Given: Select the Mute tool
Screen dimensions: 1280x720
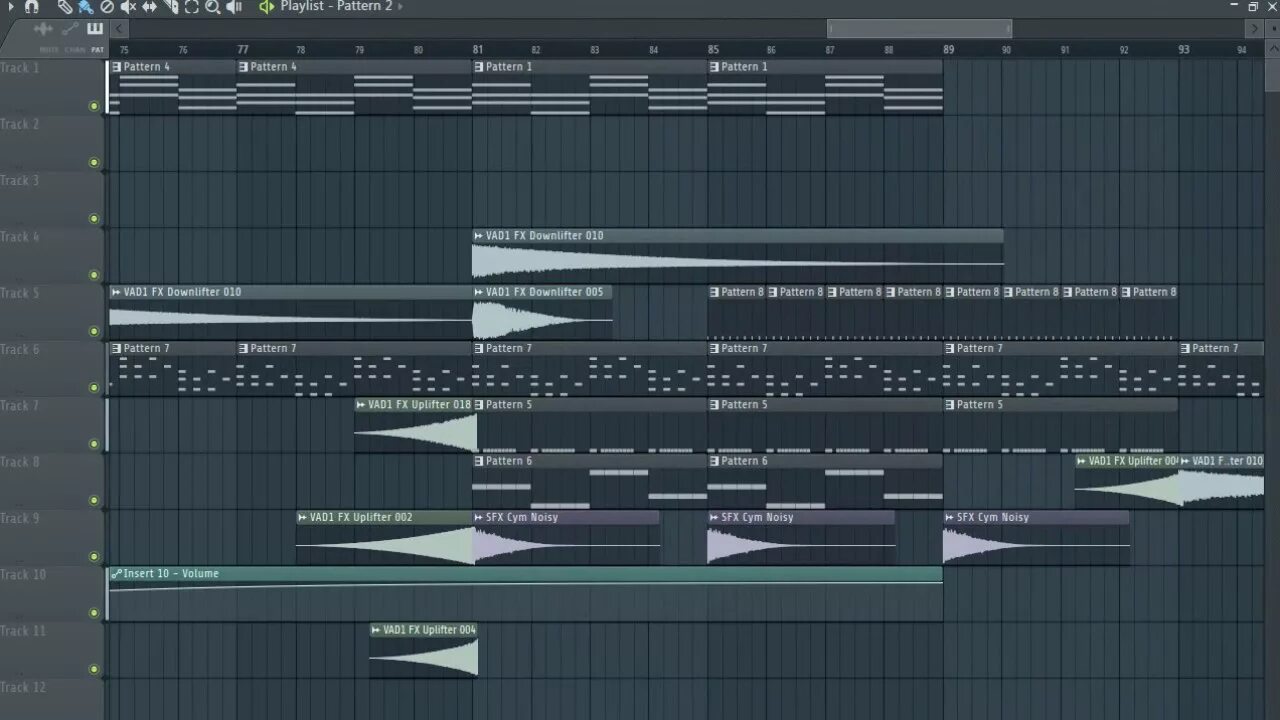Looking at the screenshot, I should click(x=128, y=6).
